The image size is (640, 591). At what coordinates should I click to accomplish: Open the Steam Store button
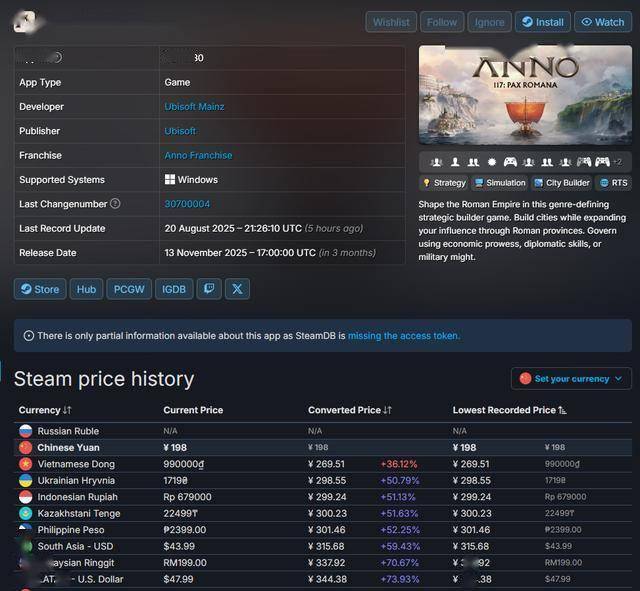point(40,289)
